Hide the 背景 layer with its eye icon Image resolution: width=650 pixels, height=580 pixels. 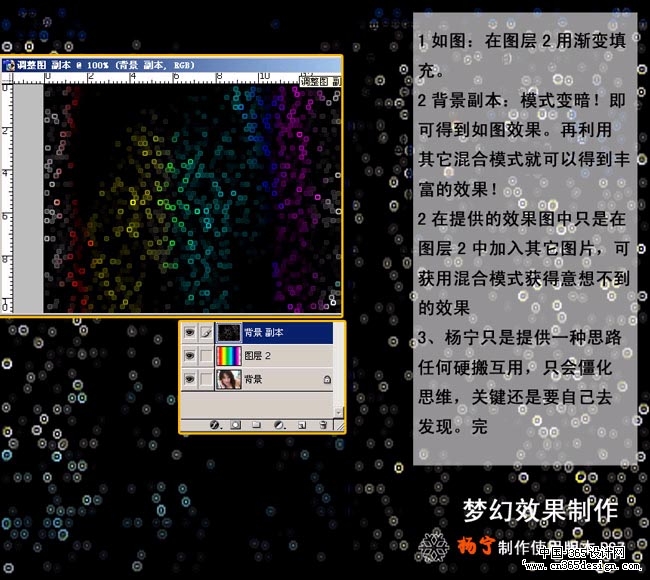190,379
